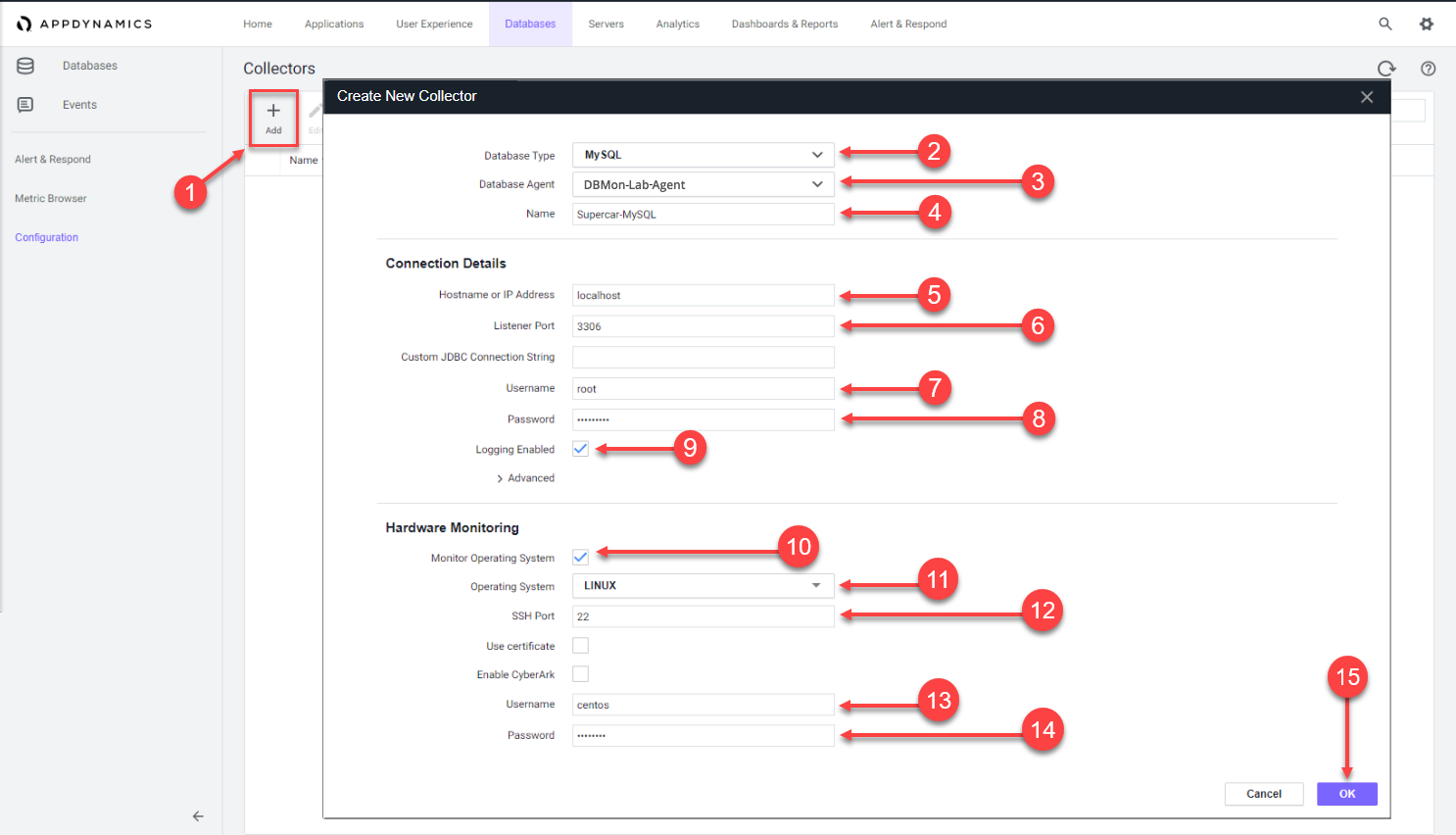Expand the Advanced section
Screen dimensions: 1456x835
coord(525,478)
